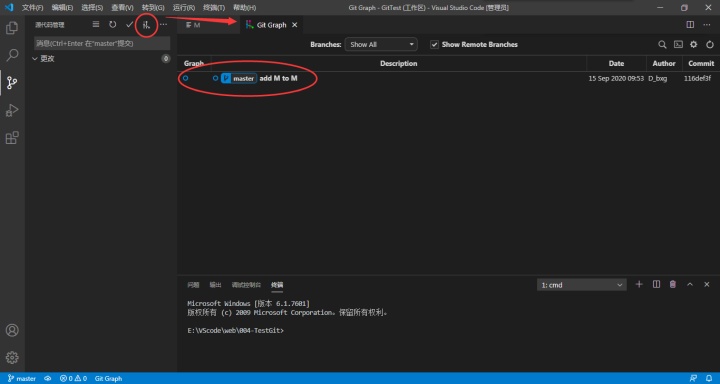
Task: Click the notifications bell in the status bar
Action: coord(710,378)
